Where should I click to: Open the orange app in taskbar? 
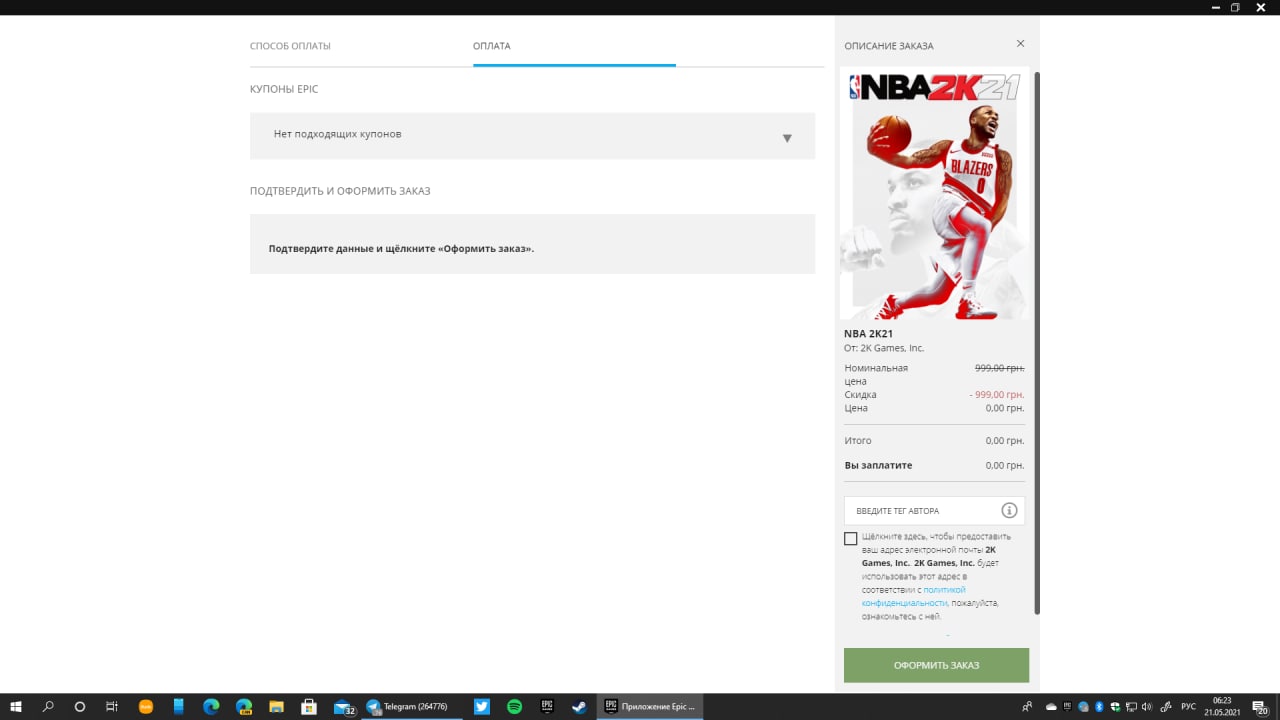pyautogui.click(x=146, y=707)
